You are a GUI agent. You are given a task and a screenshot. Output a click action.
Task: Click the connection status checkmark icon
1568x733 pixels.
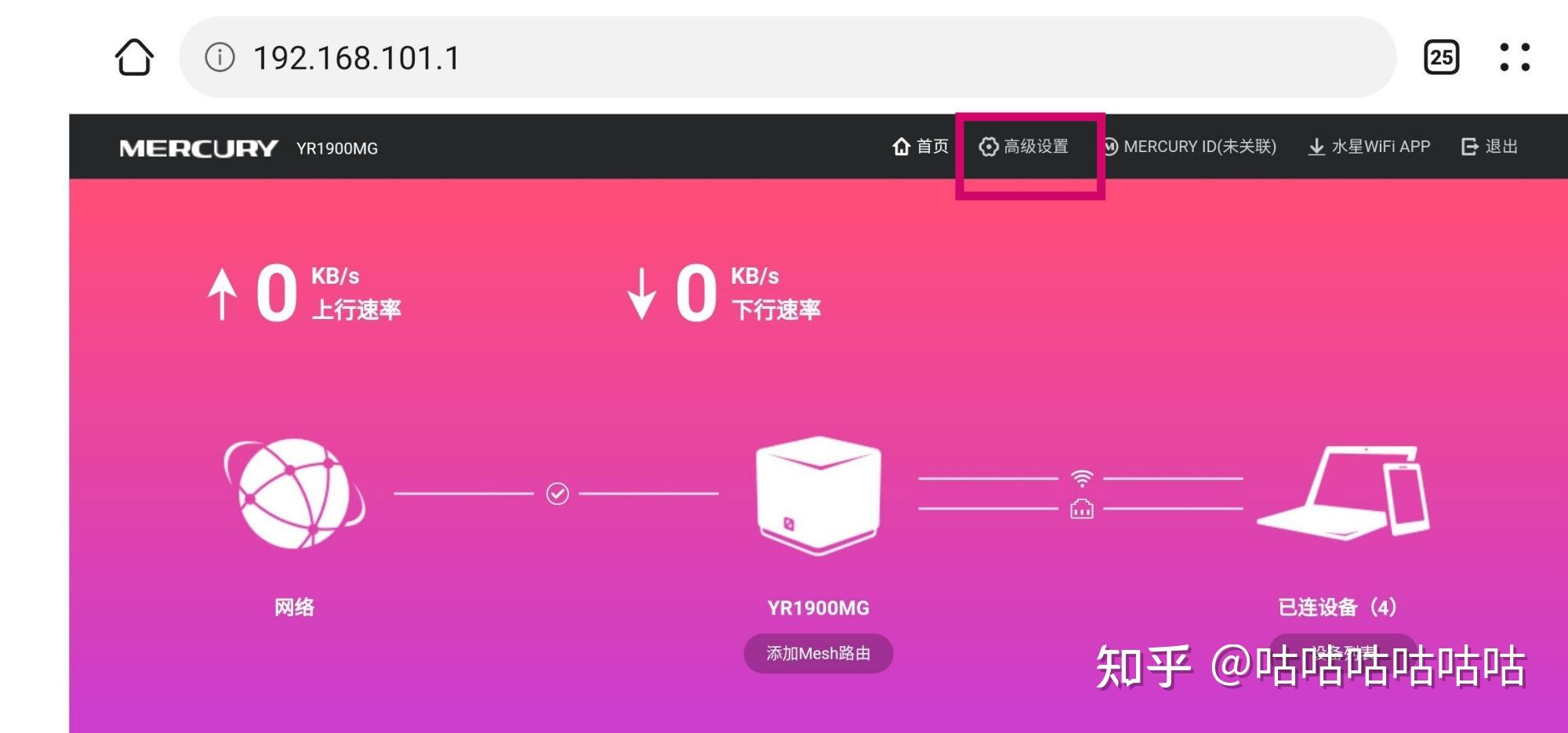(x=557, y=494)
